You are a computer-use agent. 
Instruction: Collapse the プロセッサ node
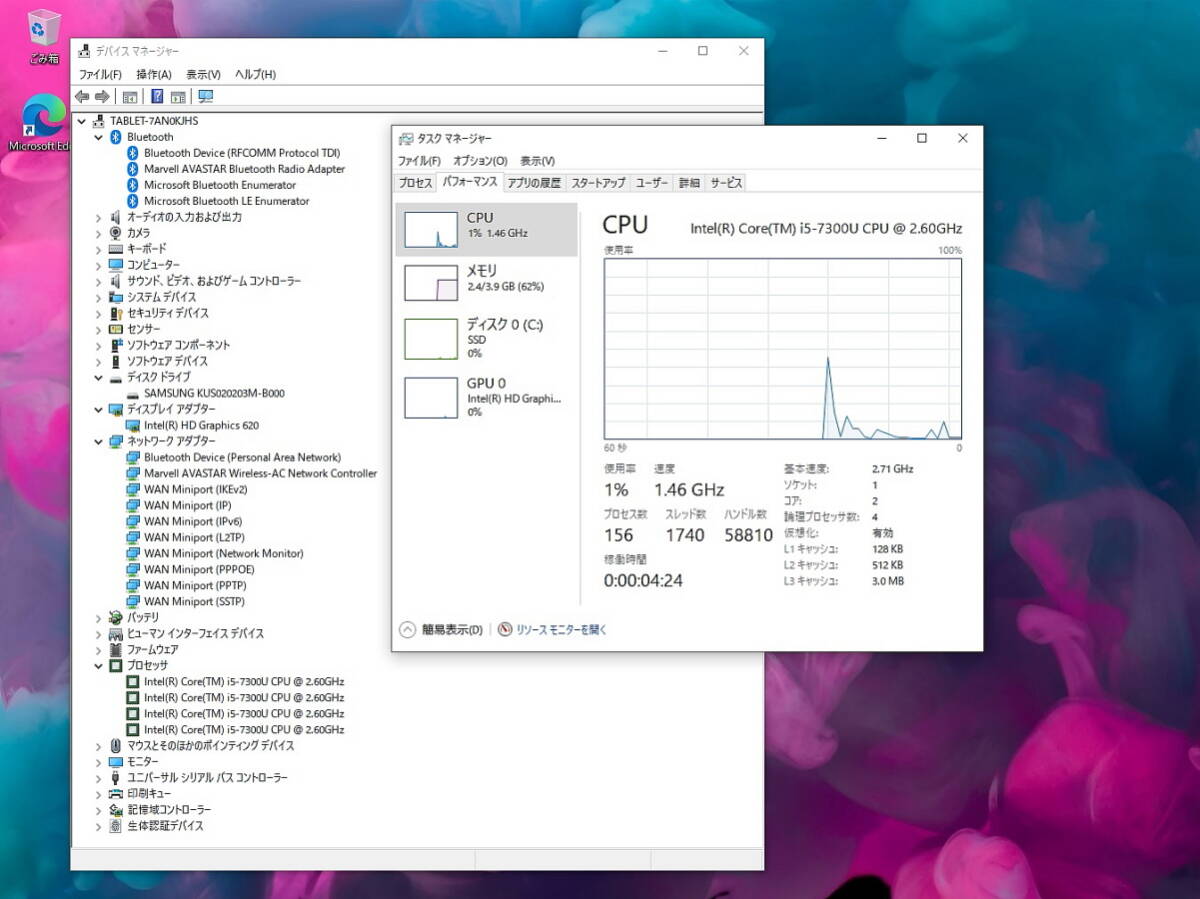tap(98, 665)
